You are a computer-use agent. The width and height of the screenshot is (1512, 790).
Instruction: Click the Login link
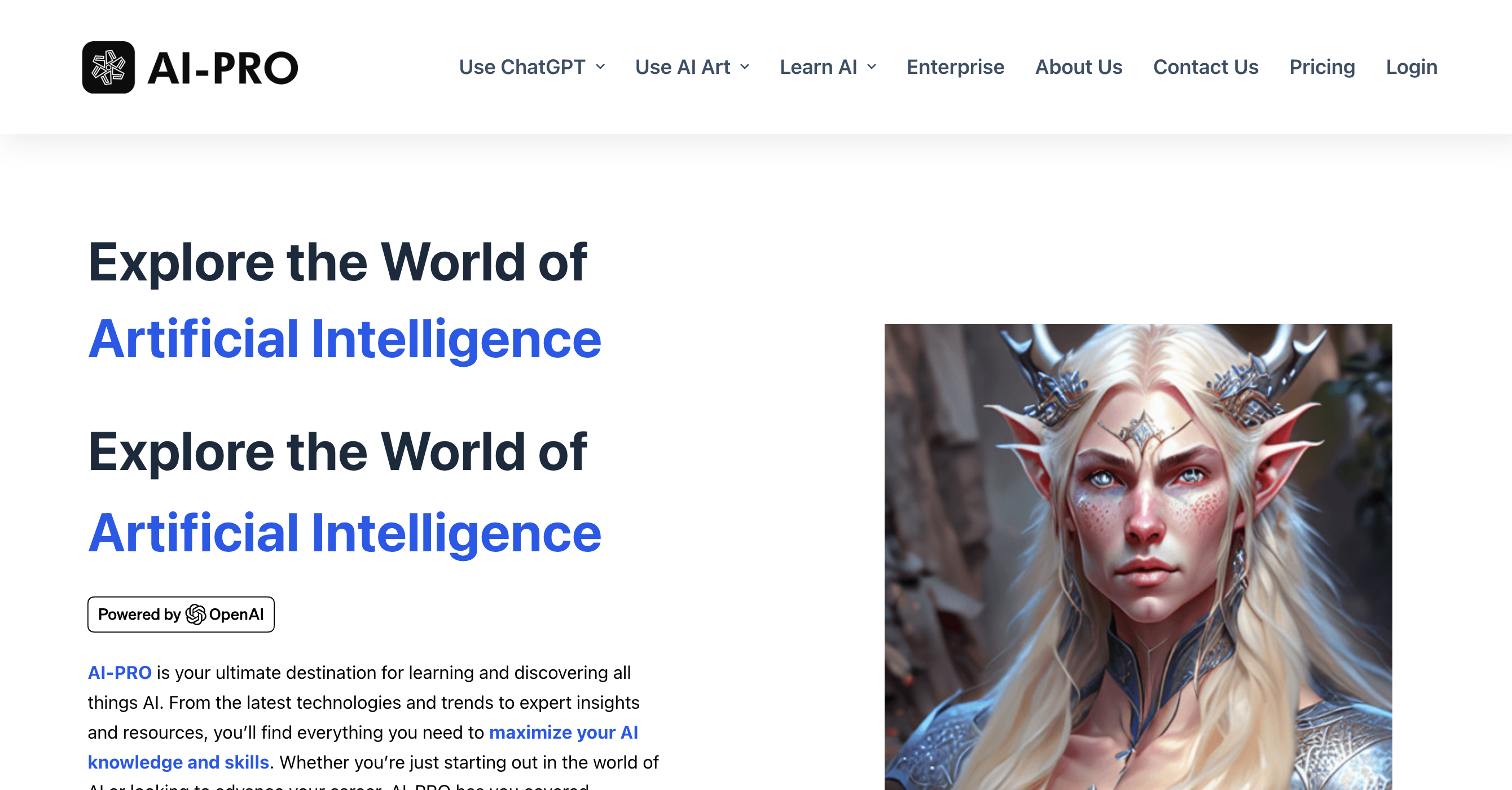click(x=1411, y=67)
